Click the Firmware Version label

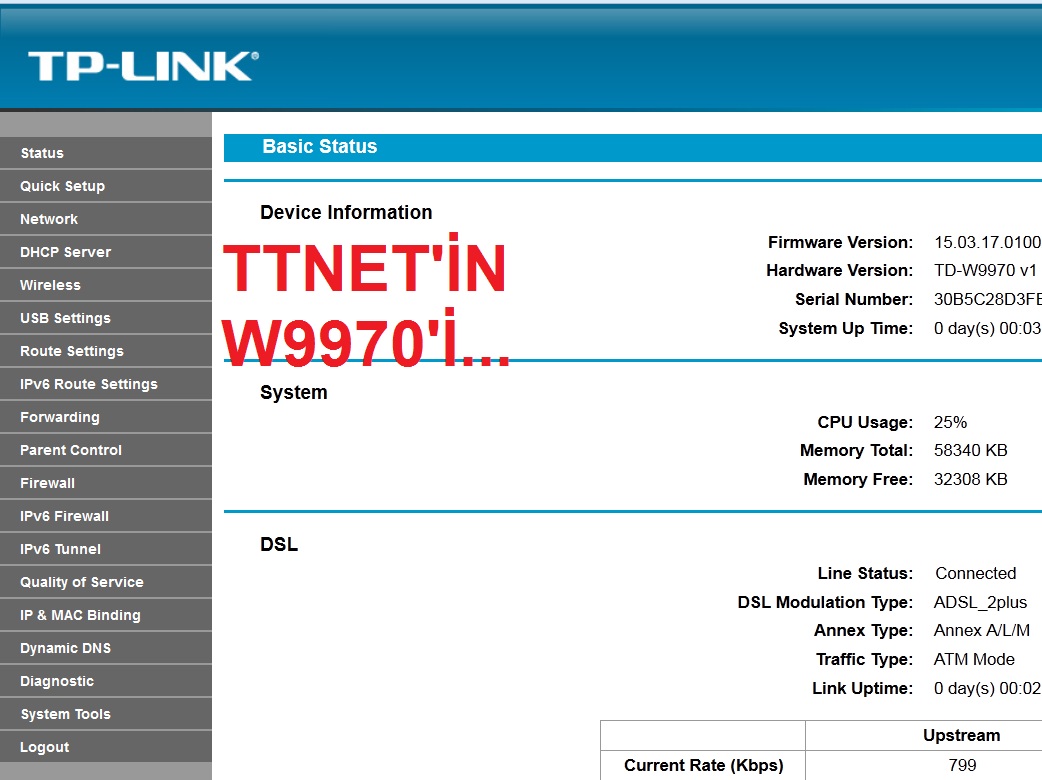pos(840,242)
